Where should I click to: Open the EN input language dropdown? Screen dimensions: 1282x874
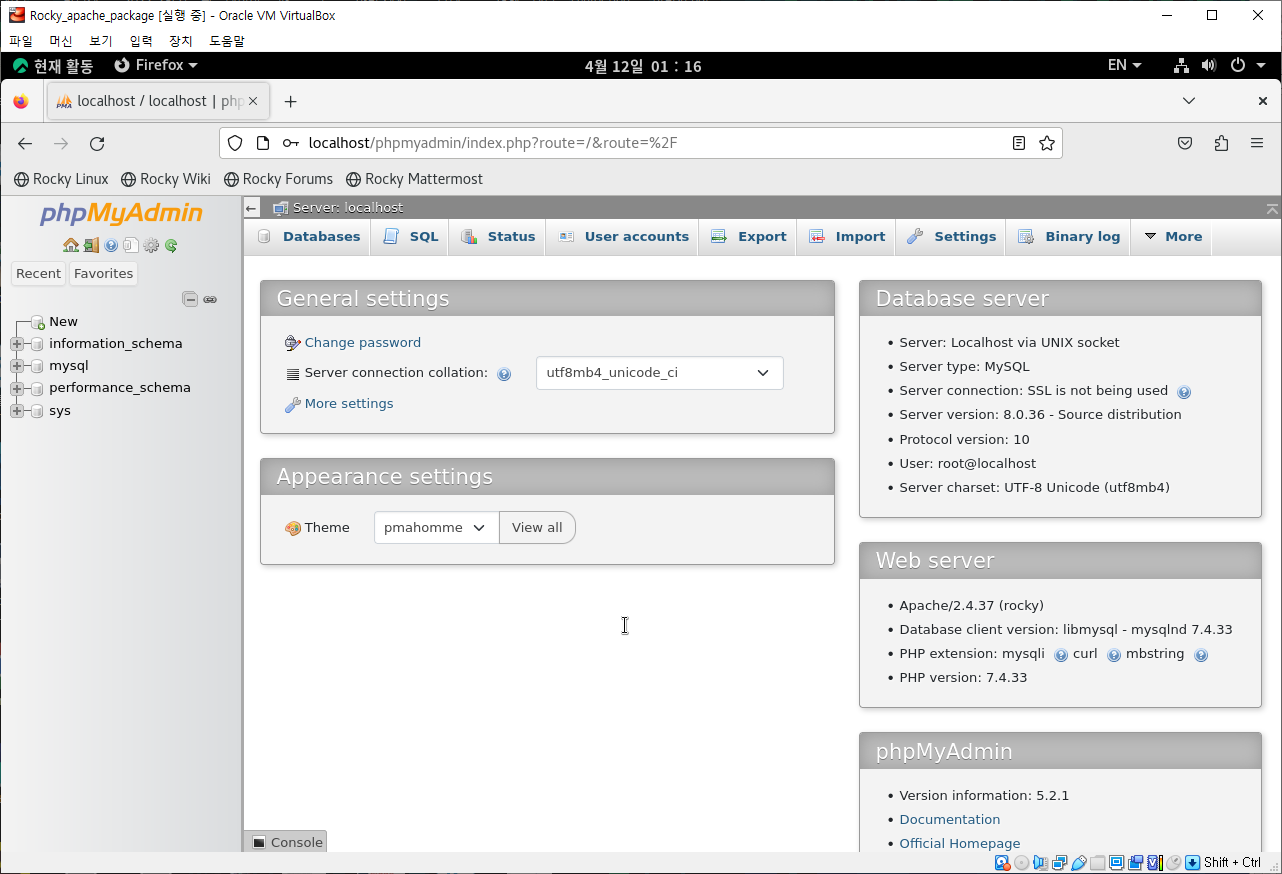coord(1124,65)
